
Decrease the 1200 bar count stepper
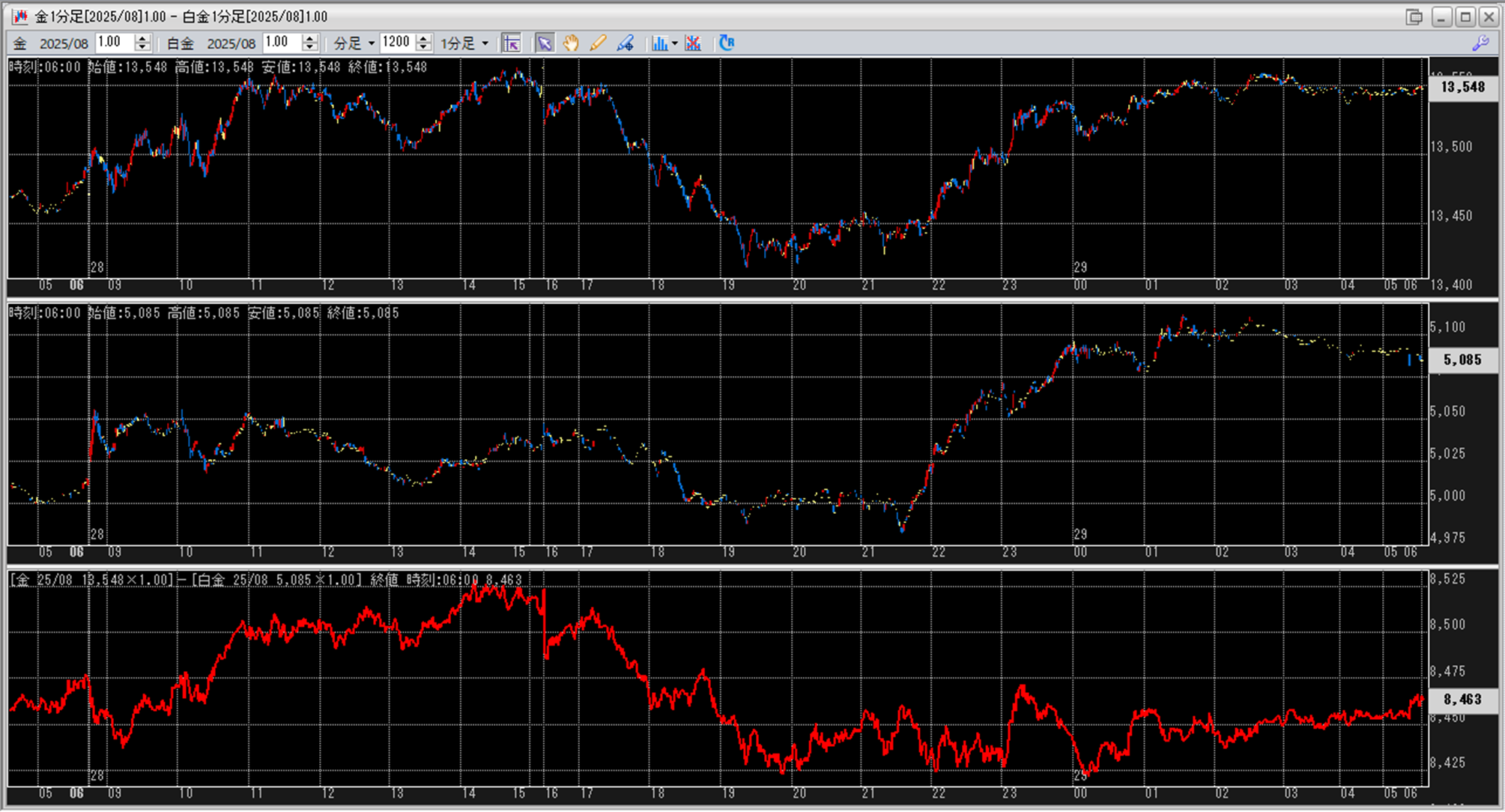tap(424, 48)
